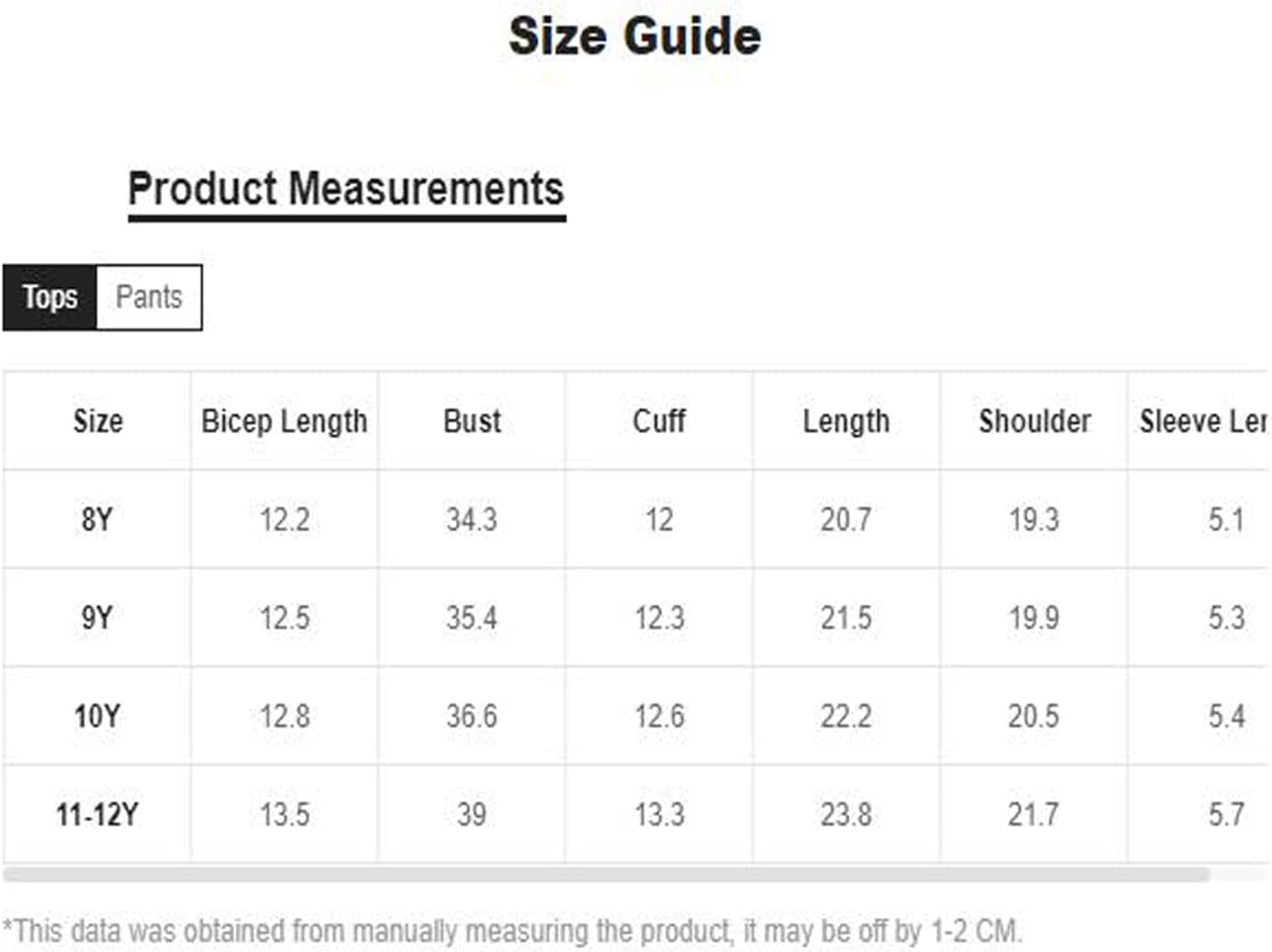
Task: Click the Bicep Length column header
Action: click(284, 421)
